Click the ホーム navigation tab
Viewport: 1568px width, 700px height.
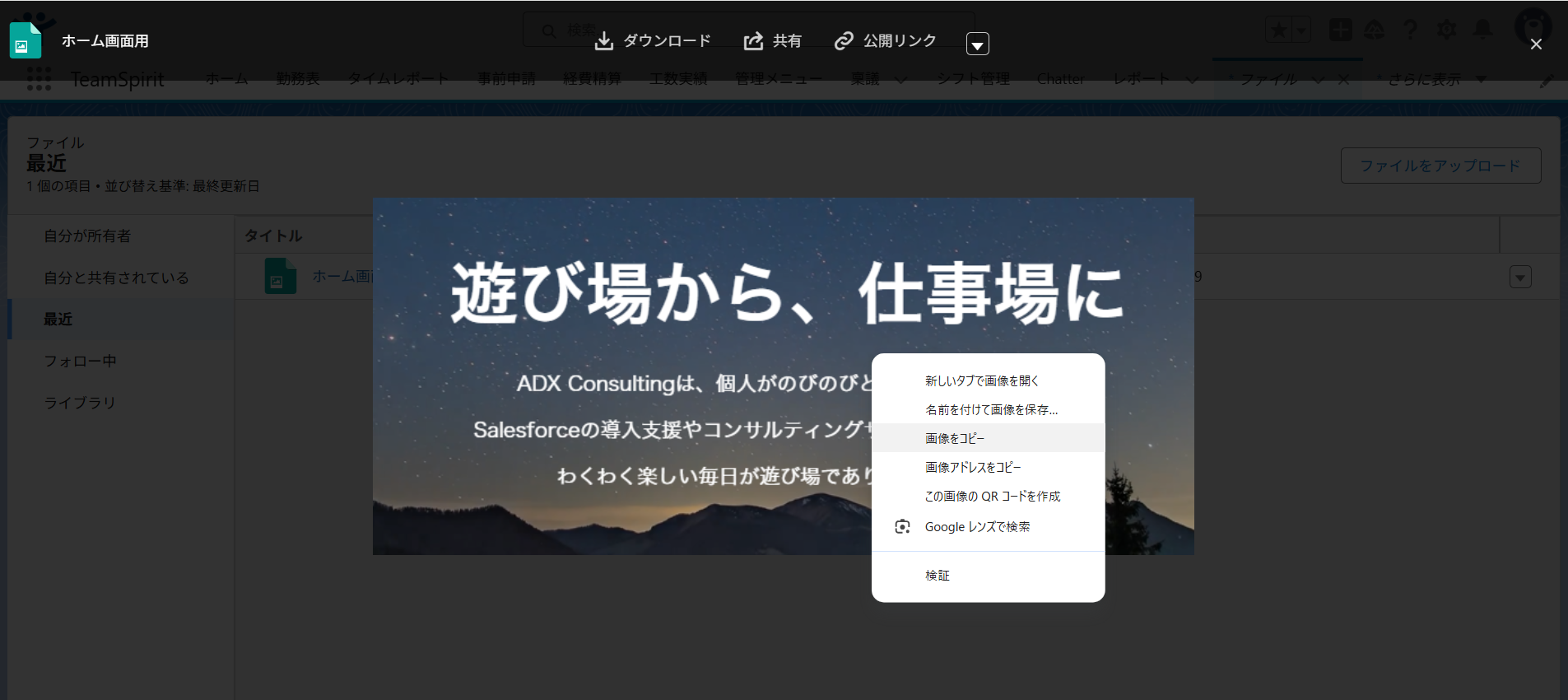226,79
